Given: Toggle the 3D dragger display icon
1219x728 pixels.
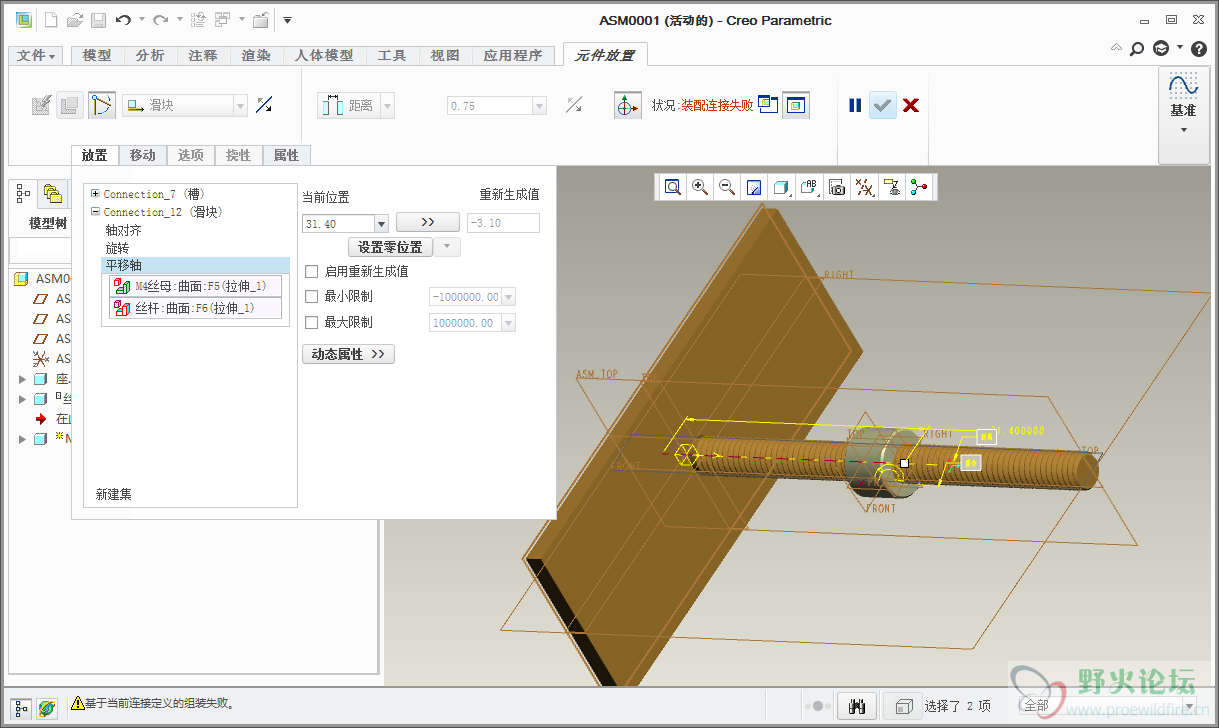Looking at the screenshot, I should [627, 105].
